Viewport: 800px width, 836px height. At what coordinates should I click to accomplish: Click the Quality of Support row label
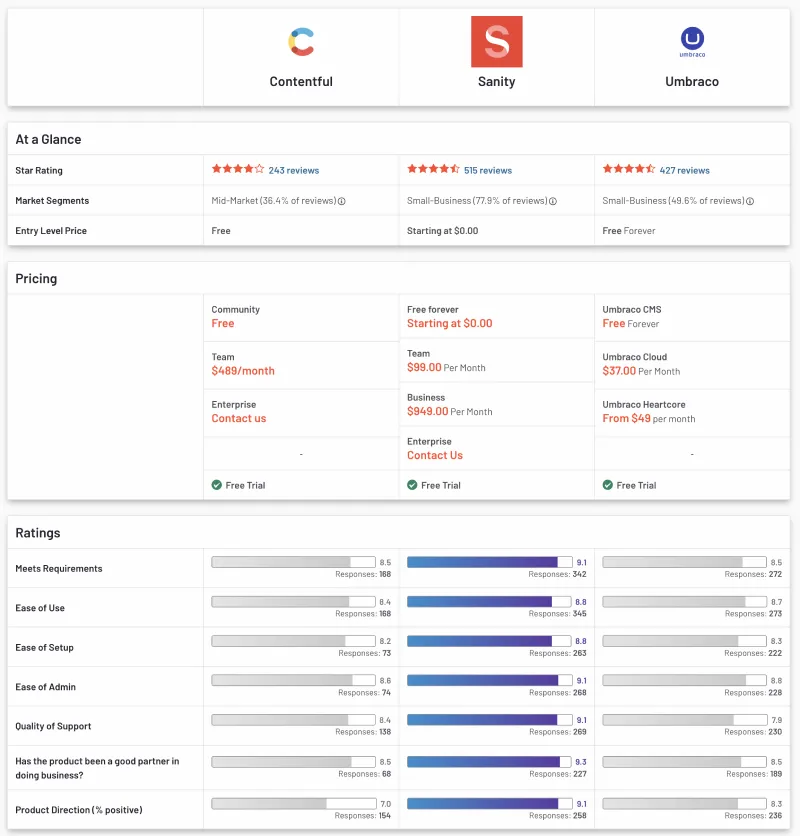[53, 727]
